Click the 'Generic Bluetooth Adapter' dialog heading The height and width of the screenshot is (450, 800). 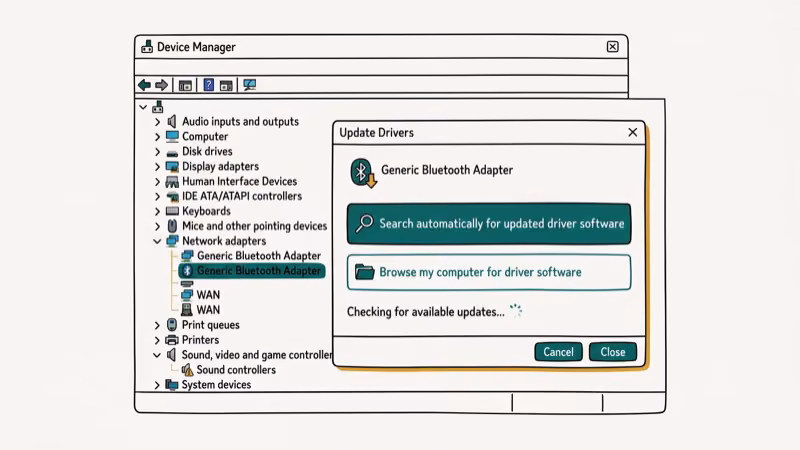pyautogui.click(x=447, y=170)
